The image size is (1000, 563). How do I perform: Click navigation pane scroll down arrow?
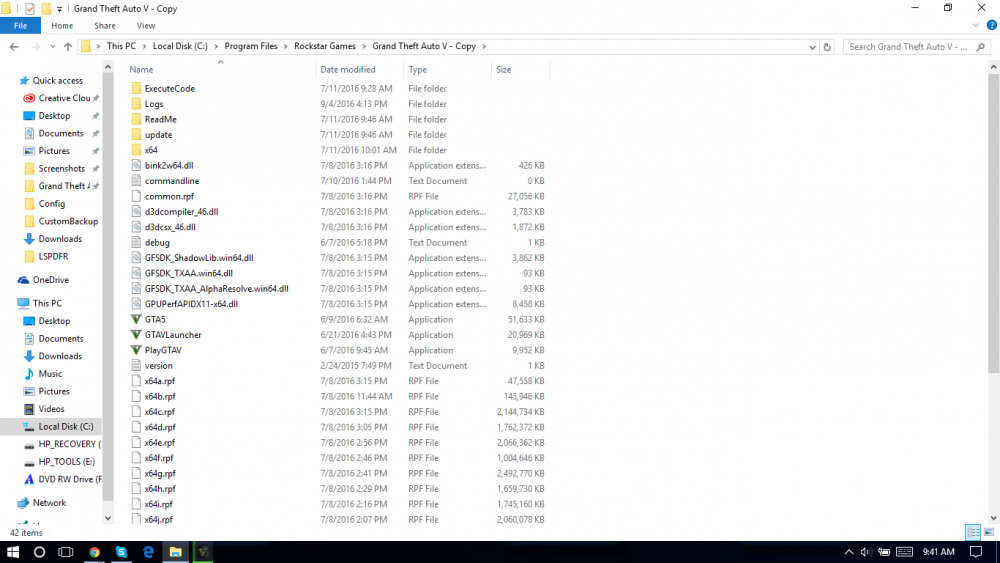click(x=108, y=518)
